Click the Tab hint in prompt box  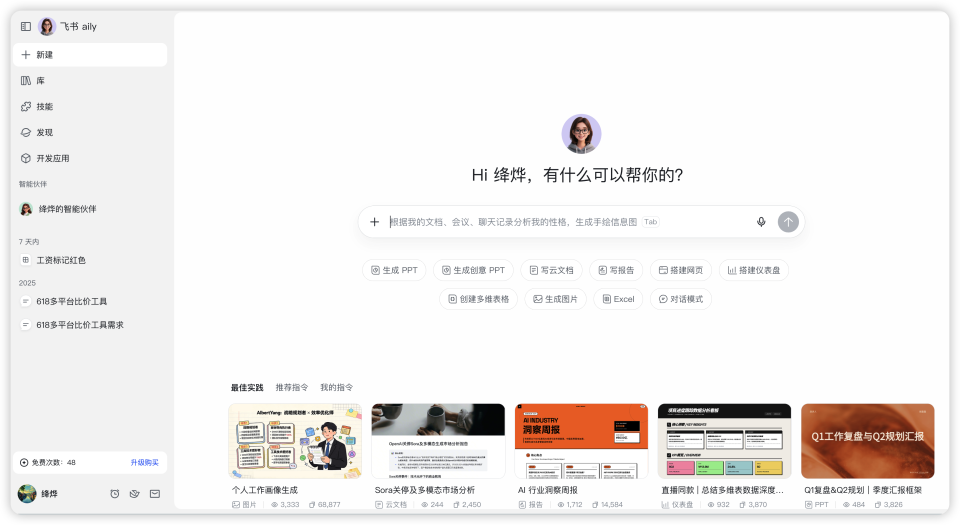coord(650,222)
